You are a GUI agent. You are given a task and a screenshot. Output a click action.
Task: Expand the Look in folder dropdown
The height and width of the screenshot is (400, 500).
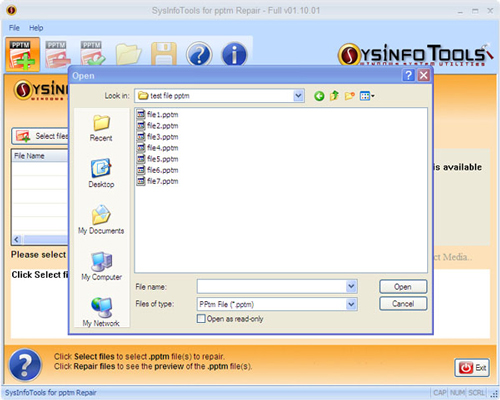[298, 96]
